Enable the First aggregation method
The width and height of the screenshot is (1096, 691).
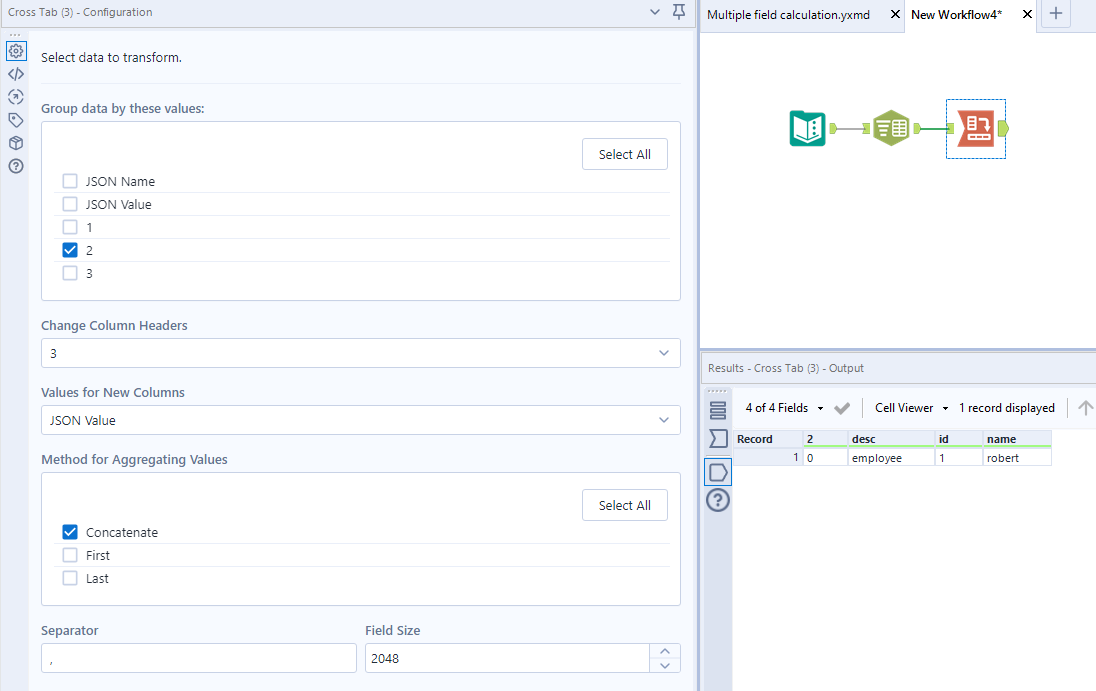coord(69,555)
